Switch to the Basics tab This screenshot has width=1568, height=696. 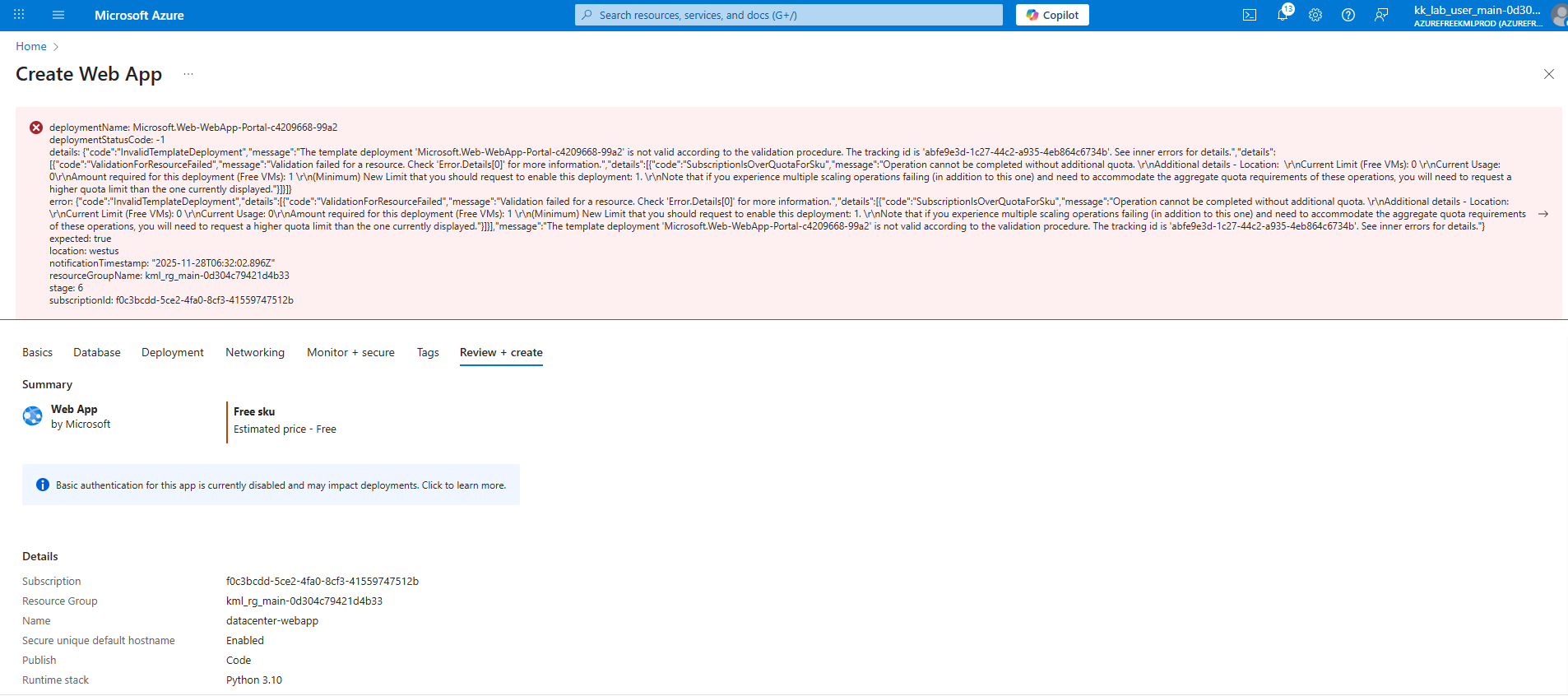(37, 352)
